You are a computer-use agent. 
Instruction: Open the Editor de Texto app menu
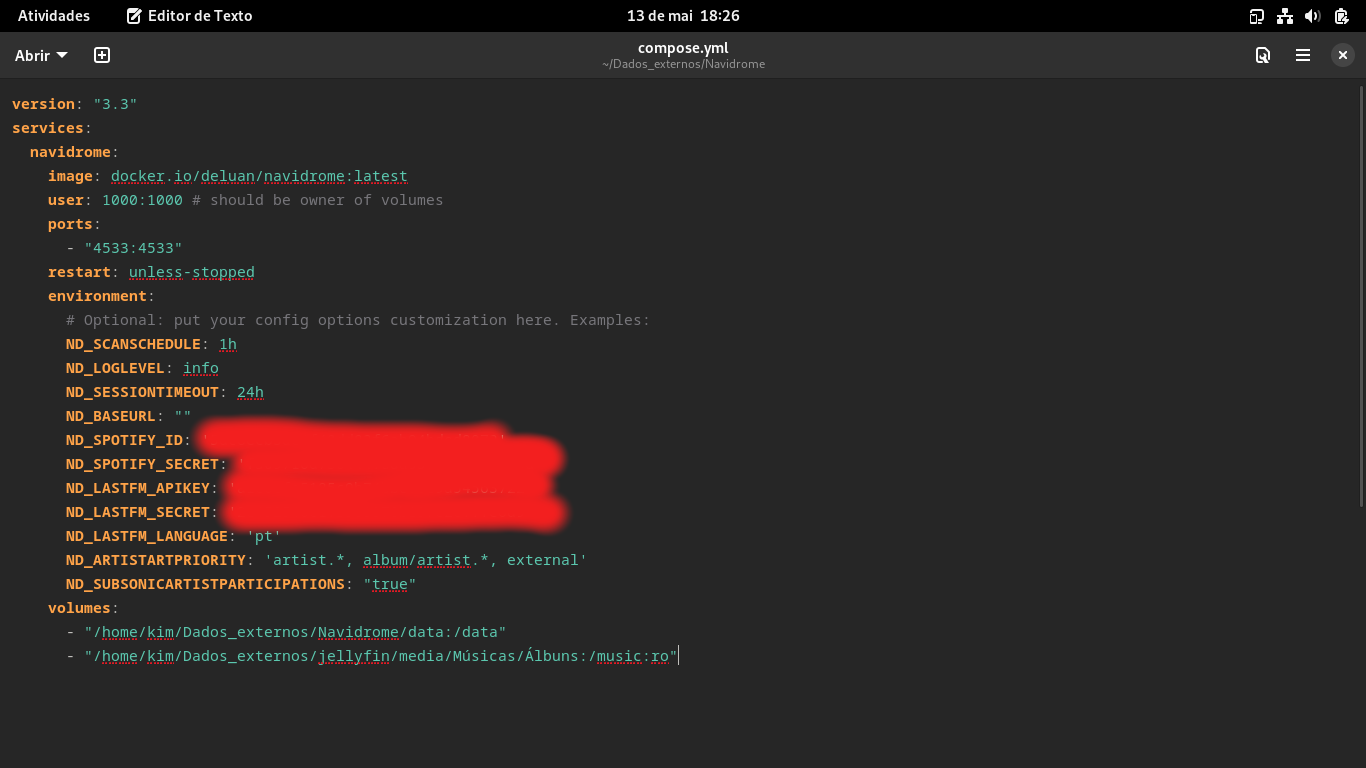[190, 16]
